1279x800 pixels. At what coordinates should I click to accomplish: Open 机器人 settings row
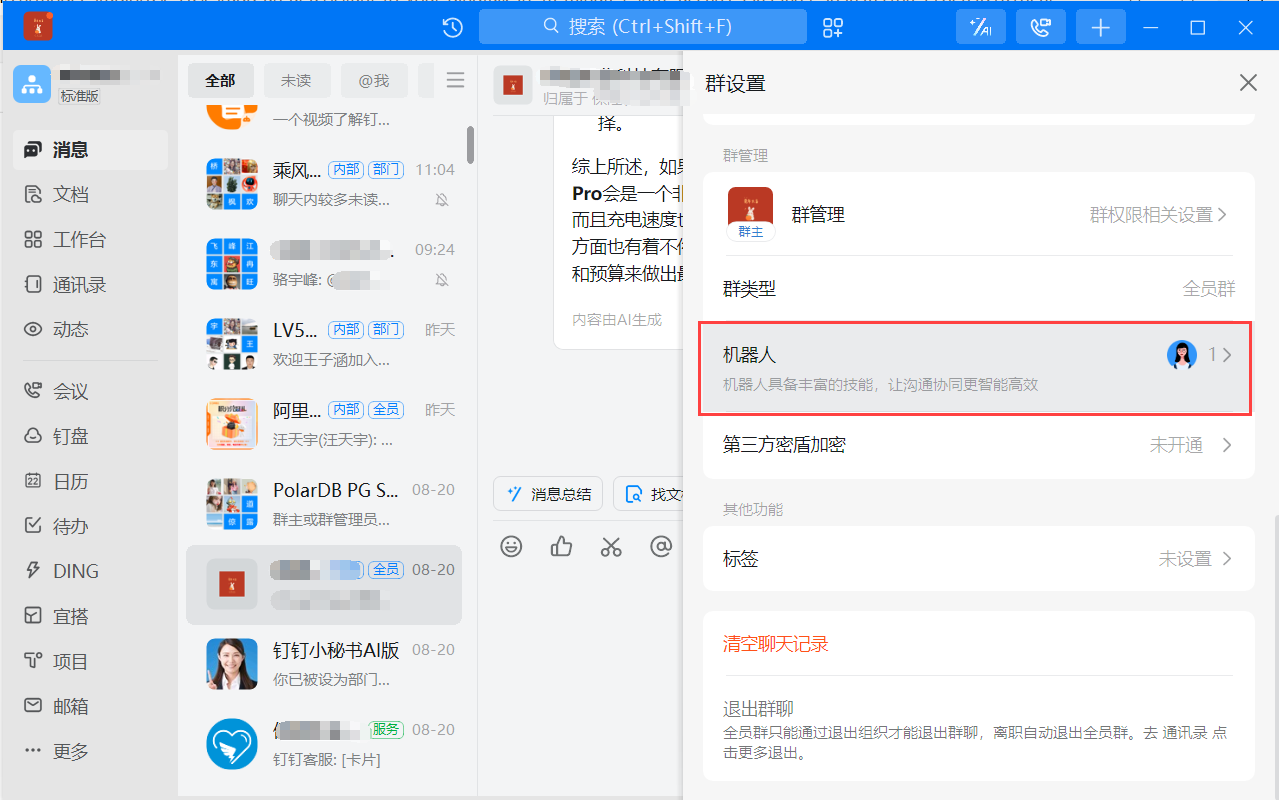[975, 369]
